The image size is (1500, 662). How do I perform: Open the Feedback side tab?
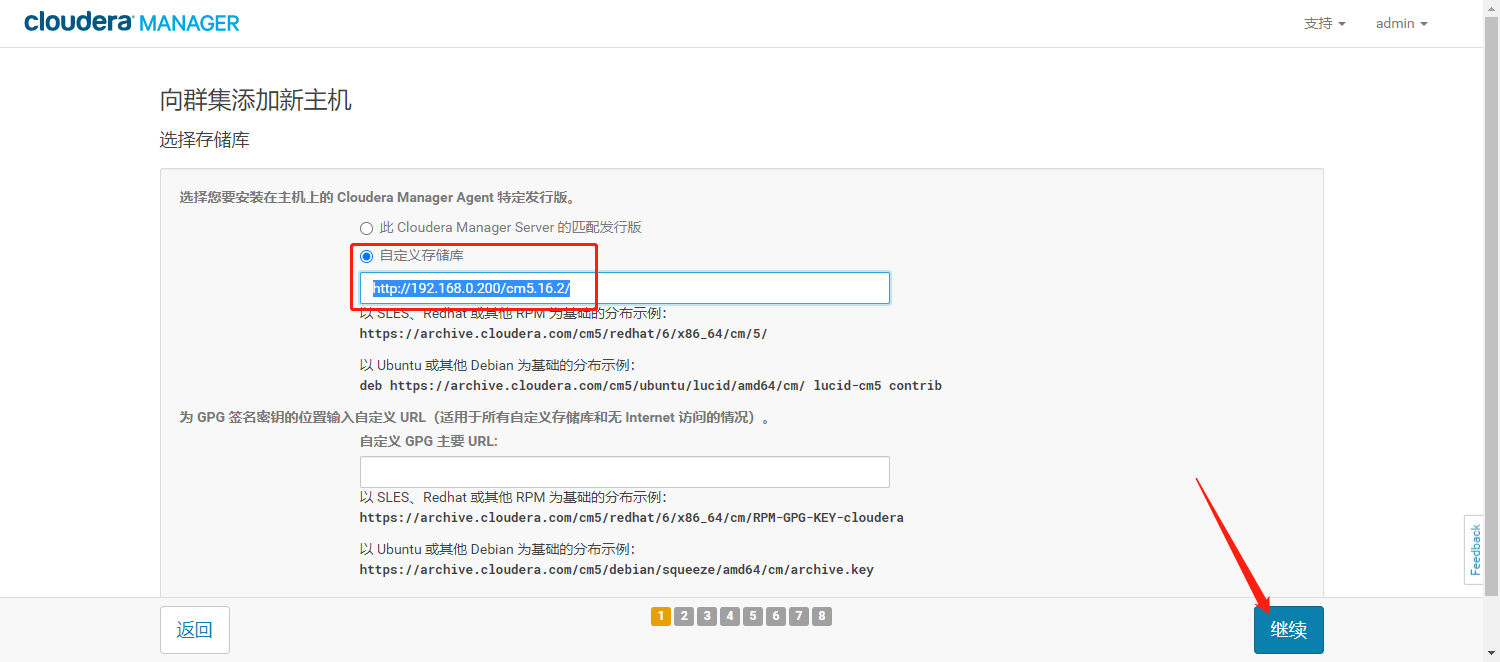tap(1474, 550)
